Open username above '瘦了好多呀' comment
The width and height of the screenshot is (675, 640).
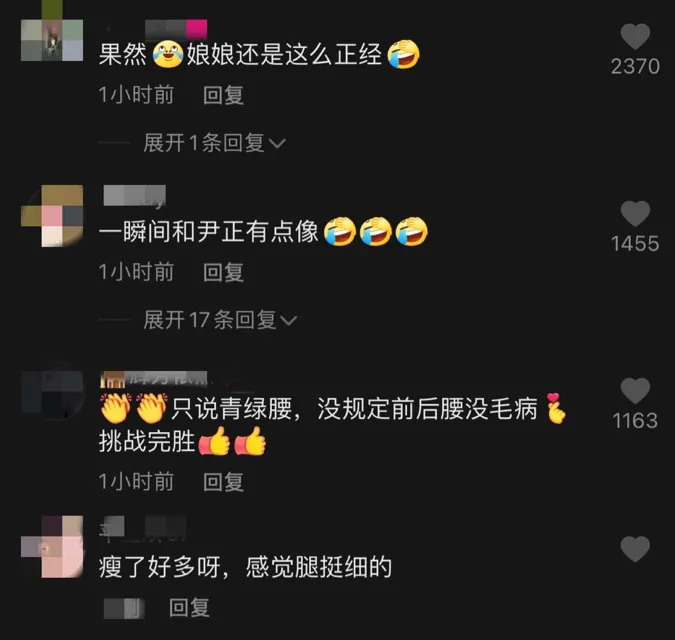click(143, 528)
